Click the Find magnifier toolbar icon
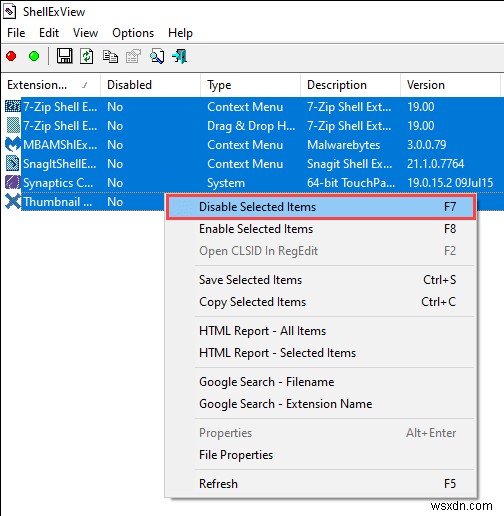 click(157, 56)
